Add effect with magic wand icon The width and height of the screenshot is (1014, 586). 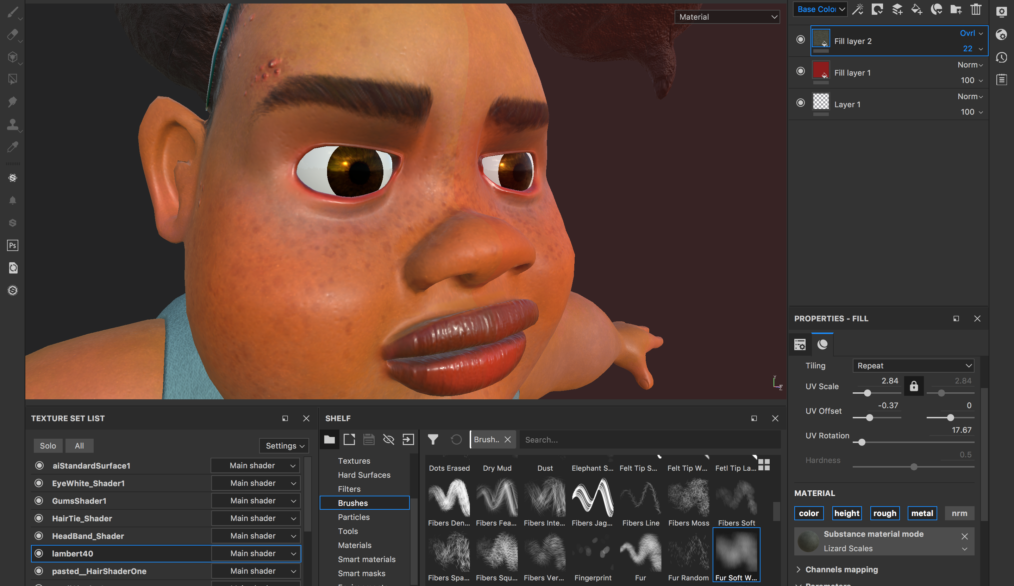pyautogui.click(x=858, y=9)
